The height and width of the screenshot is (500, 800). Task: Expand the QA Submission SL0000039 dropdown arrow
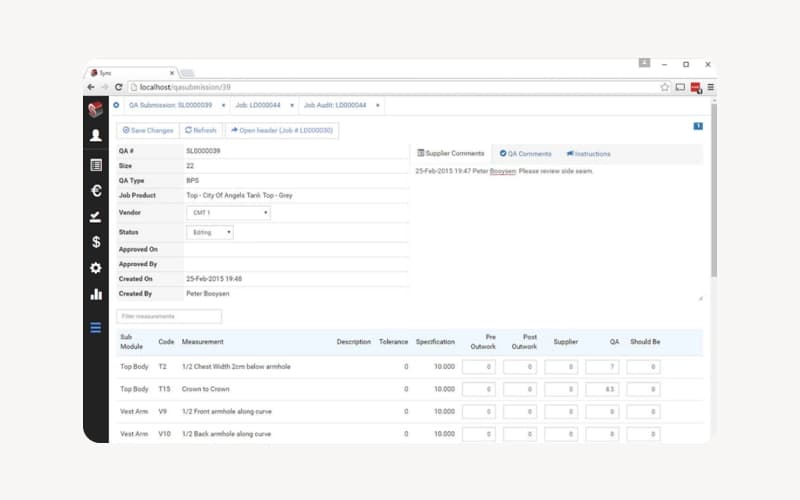[x=223, y=106]
